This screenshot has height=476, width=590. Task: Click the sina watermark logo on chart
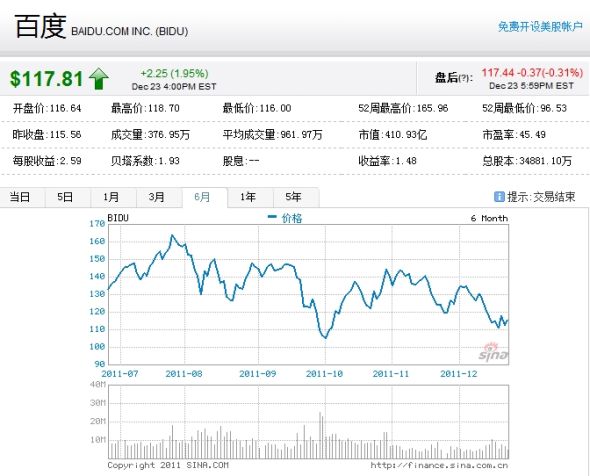[493, 352]
